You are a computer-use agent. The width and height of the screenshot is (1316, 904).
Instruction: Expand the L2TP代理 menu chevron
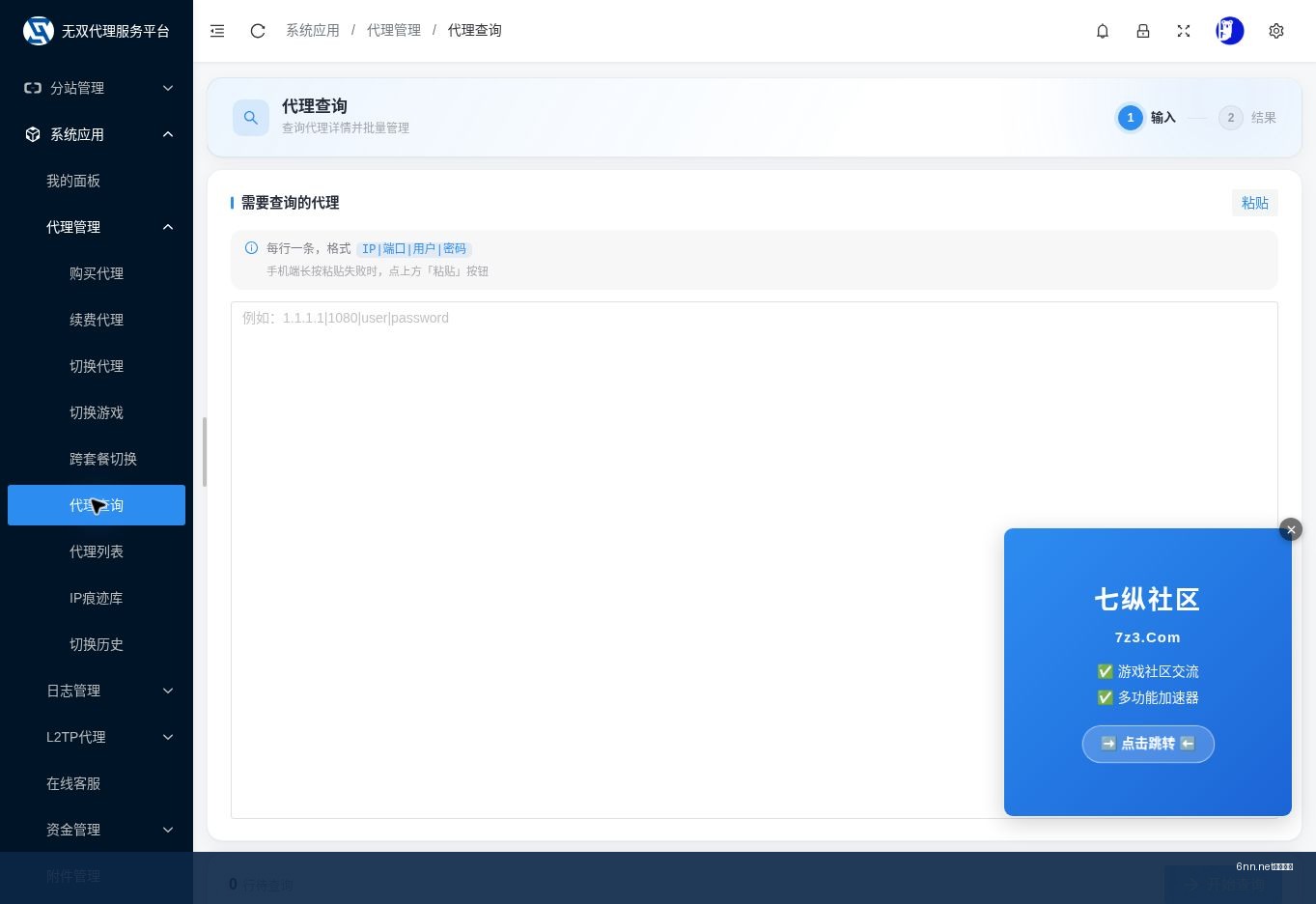(168, 737)
